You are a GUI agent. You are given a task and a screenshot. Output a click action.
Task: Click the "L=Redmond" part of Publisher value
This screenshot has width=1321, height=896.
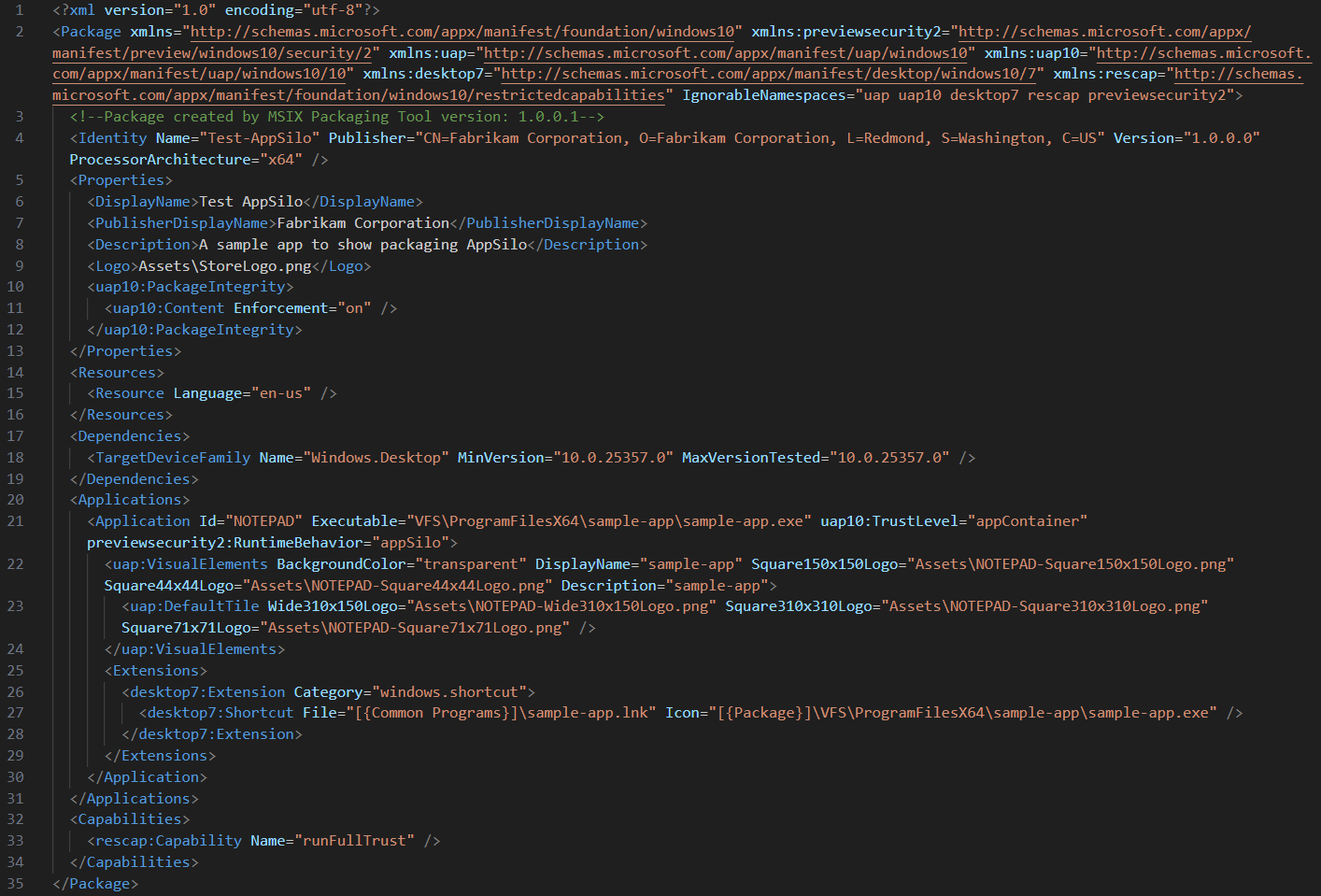[x=885, y=138]
